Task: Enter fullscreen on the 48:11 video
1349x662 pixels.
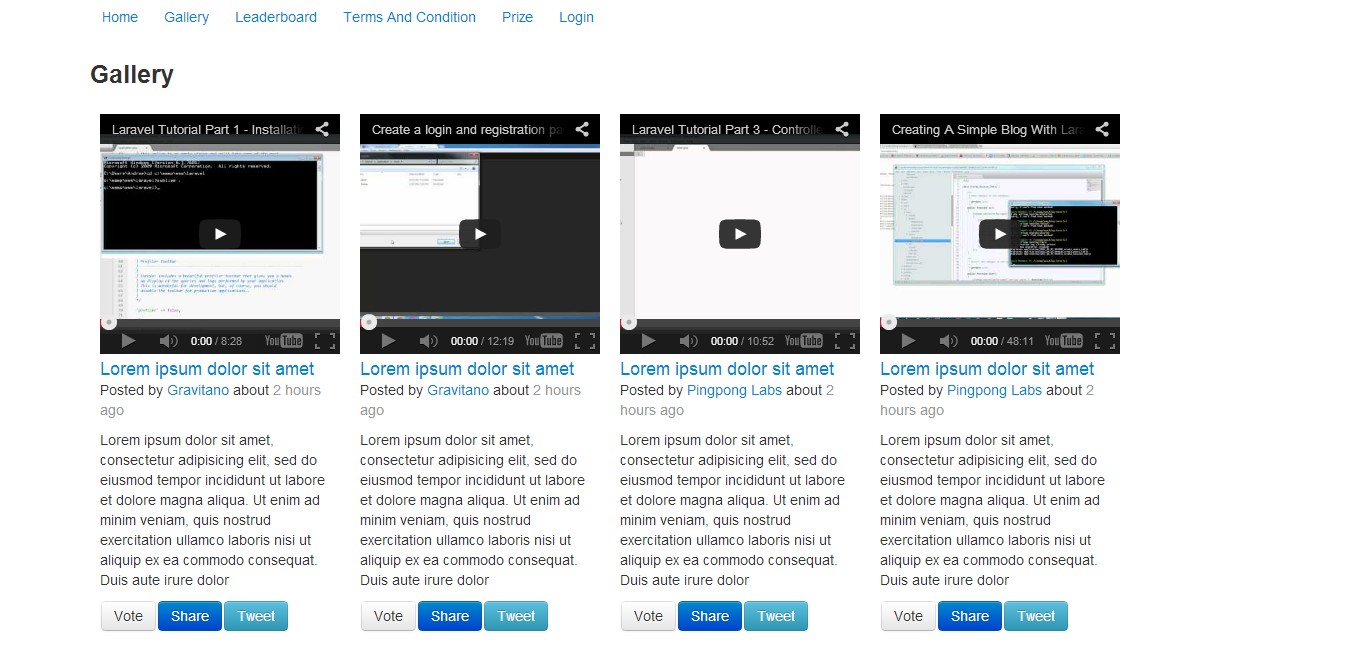Action: (x=1105, y=341)
